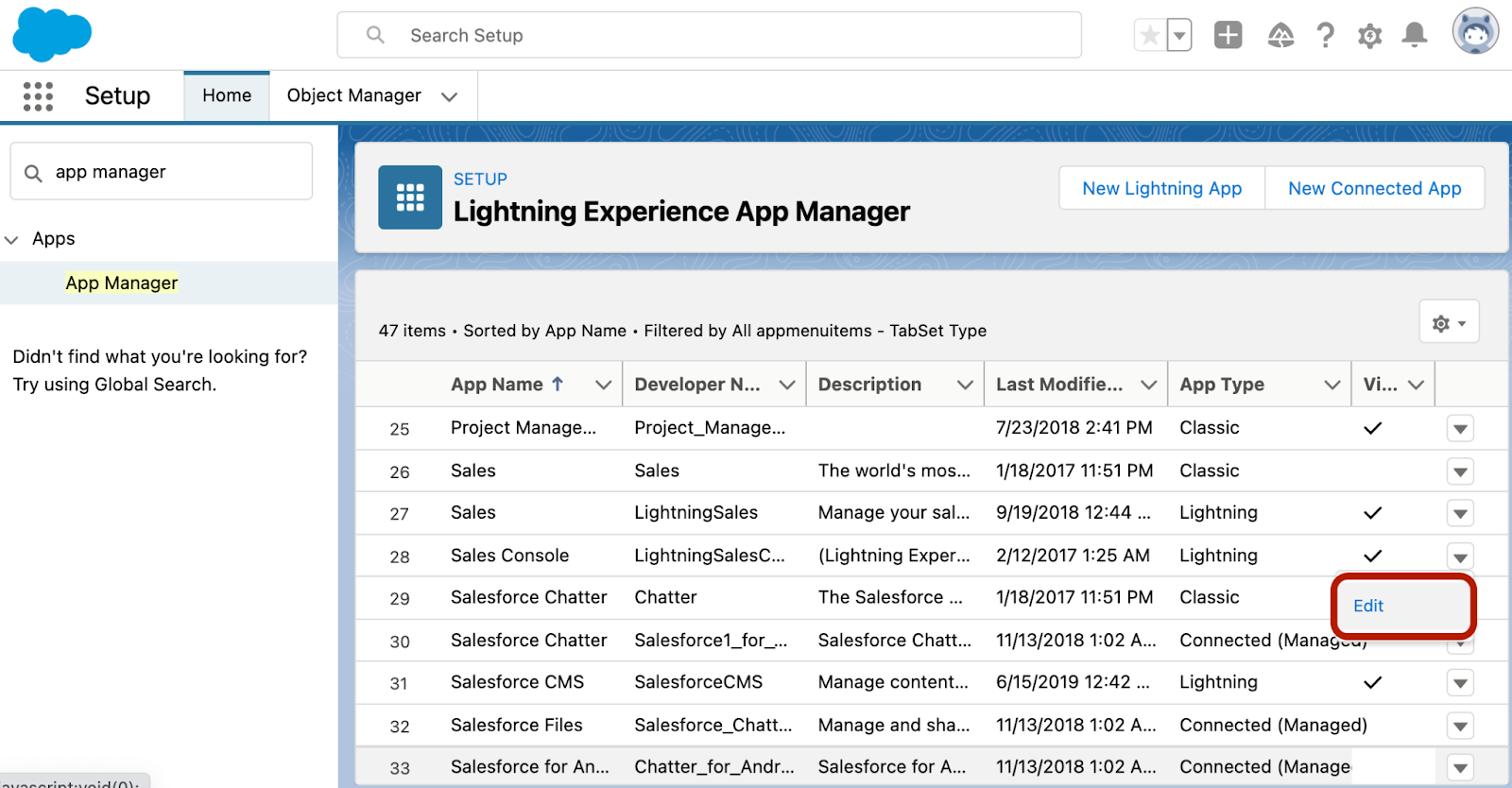Open the App Type column menu chevron
Image resolution: width=1512 pixels, height=788 pixels.
click(1332, 385)
